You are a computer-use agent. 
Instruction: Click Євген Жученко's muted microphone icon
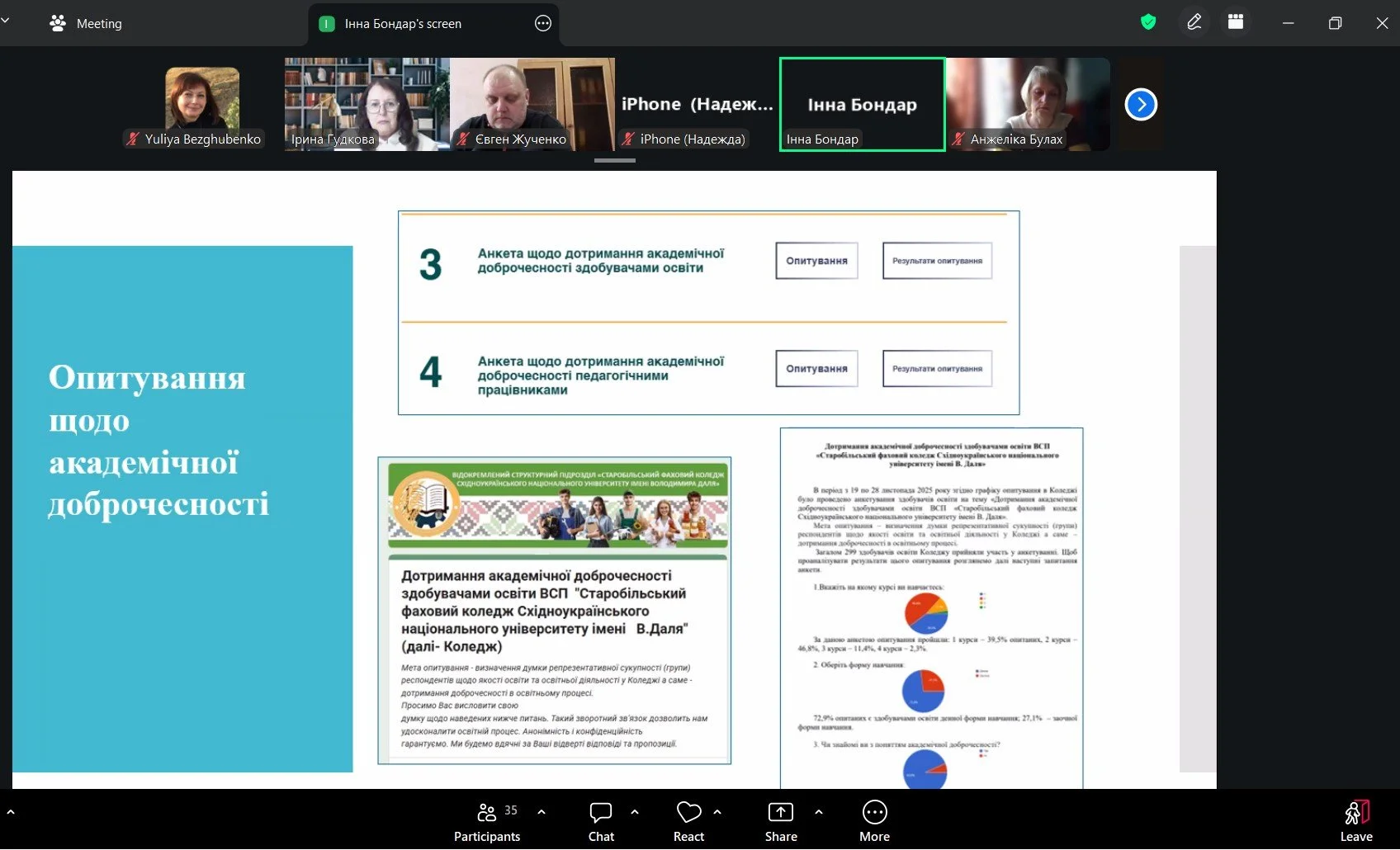[x=463, y=139]
